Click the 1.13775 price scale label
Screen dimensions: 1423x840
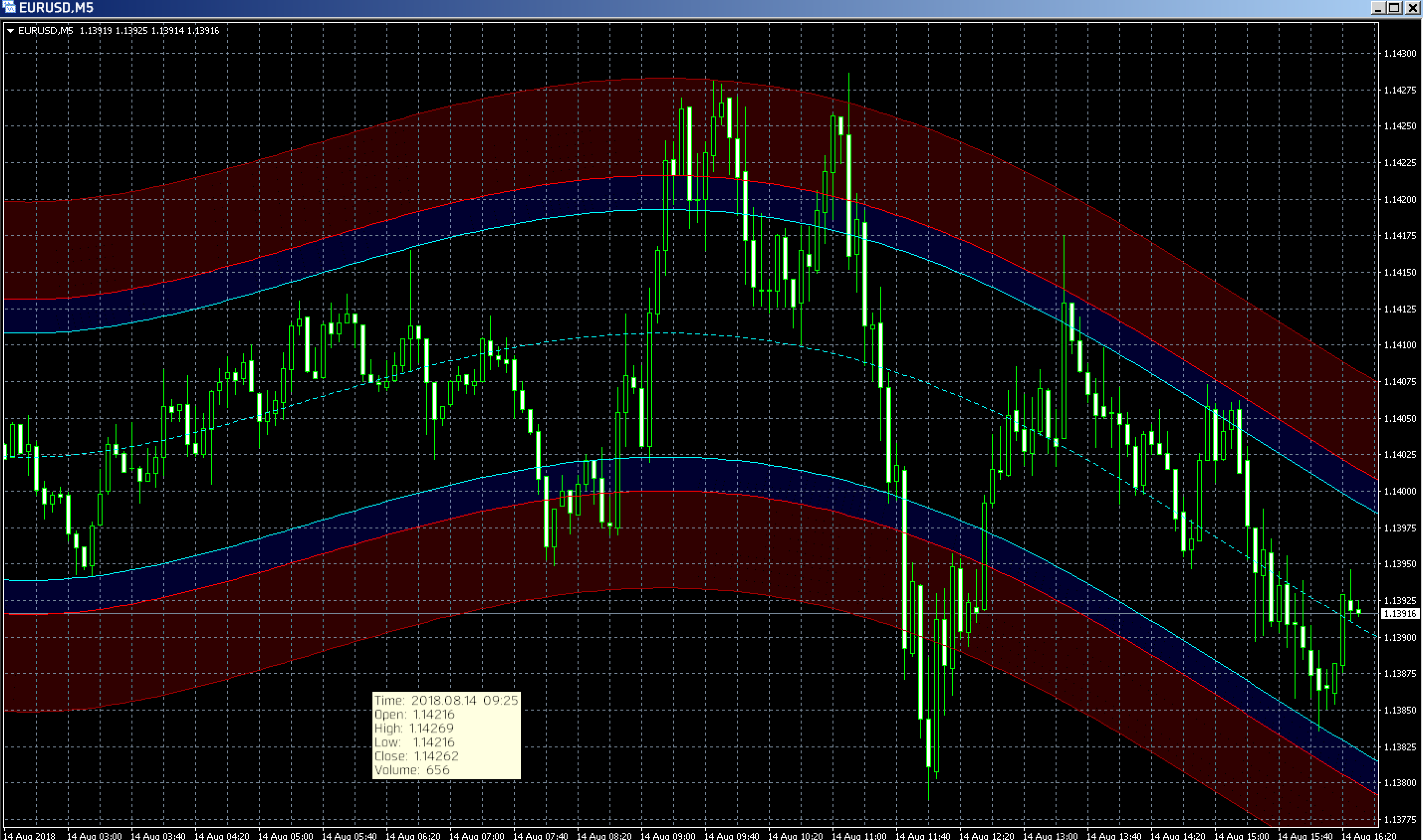tap(1399, 820)
